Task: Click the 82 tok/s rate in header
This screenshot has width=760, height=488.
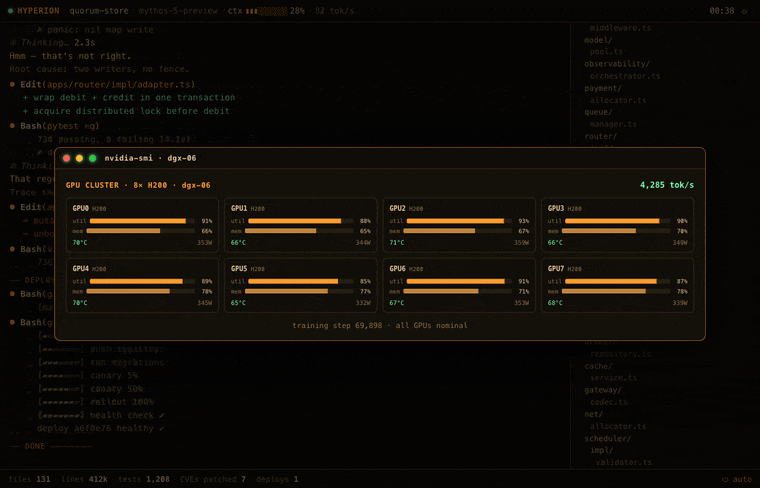Action: [x=334, y=11]
